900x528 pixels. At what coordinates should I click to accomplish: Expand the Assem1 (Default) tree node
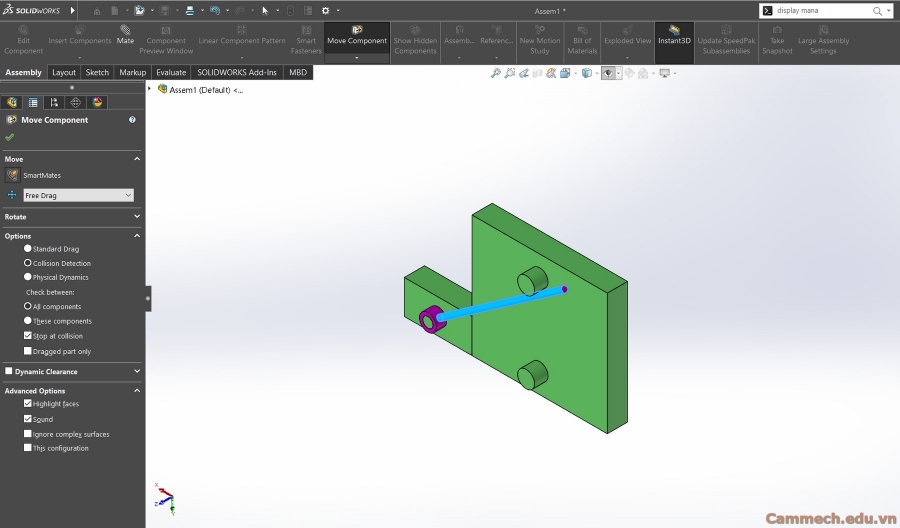pos(149,89)
